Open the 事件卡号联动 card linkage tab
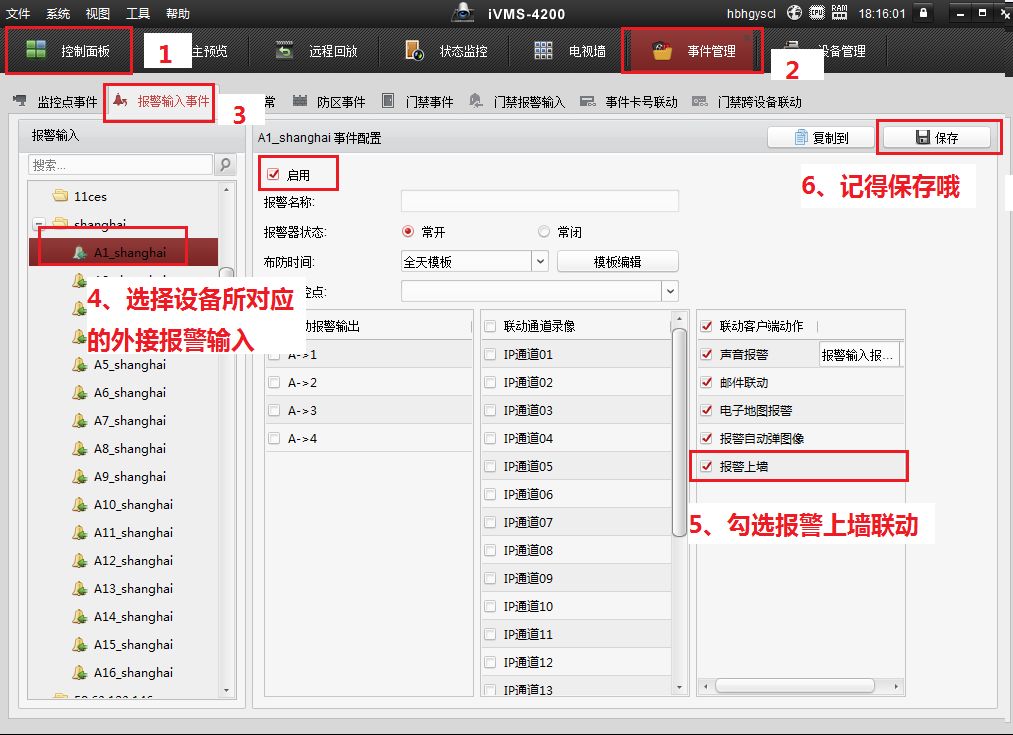The width and height of the screenshot is (1013, 735). (x=629, y=102)
